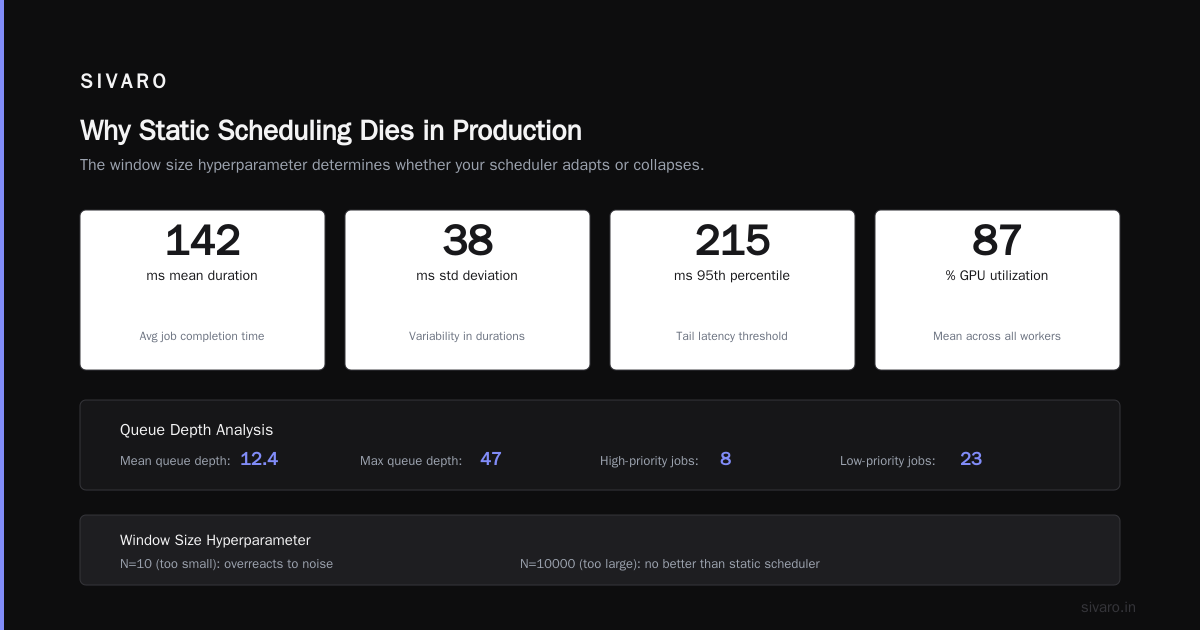1200x630 pixels.
Task: Select the 87% GPU utilization card
Action: (997, 290)
